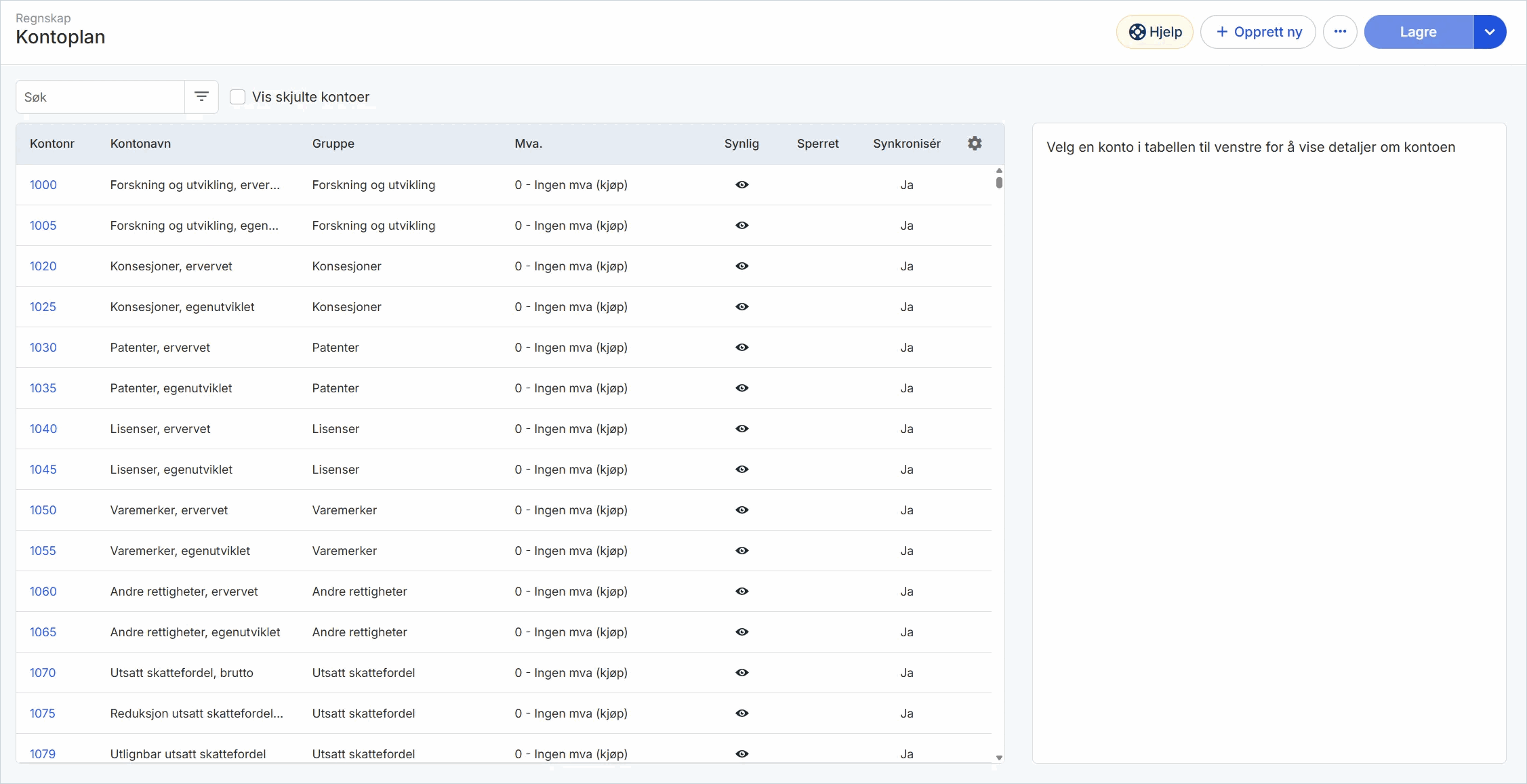Toggle visibility eye for account 1030

[742, 348]
